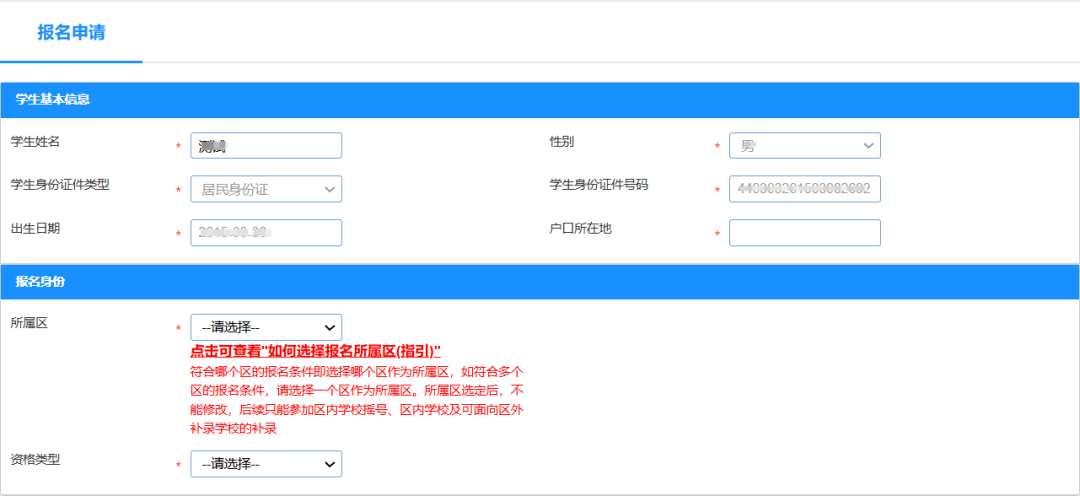This screenshot has height=496, width=1080.
Task: Open the 如何选择报名所属区(指引) link
Action: pyautogui.click(x=315, y=351)
